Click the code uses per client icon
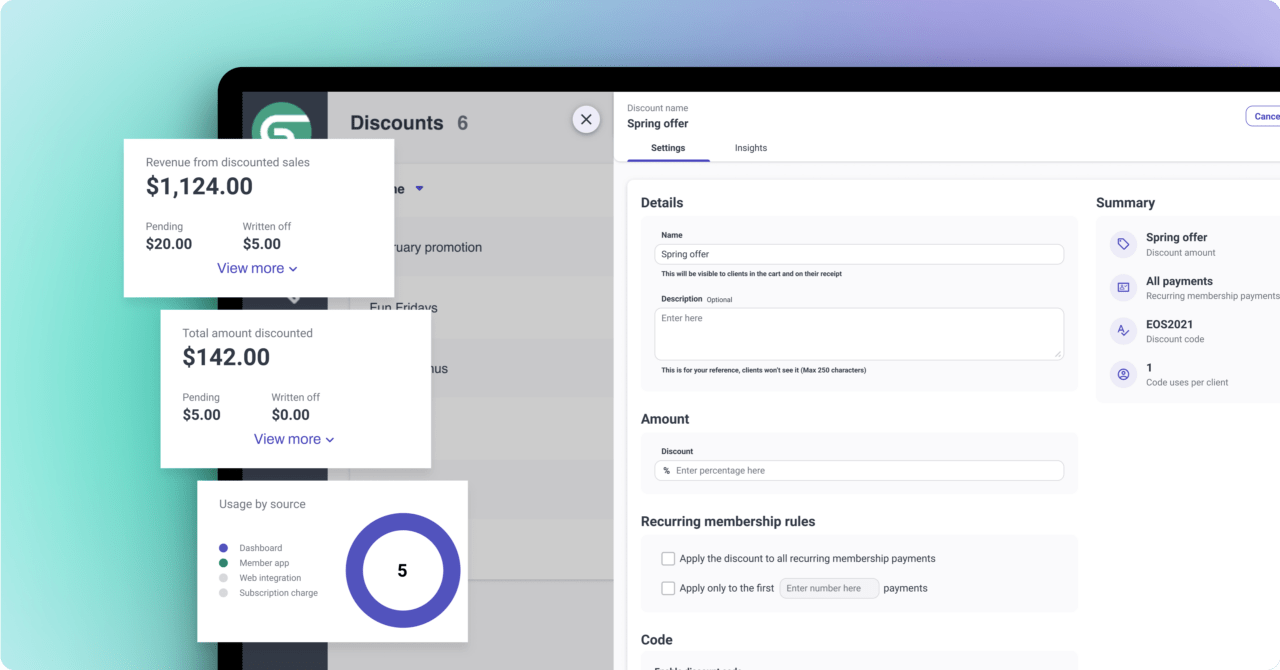This screenshot has width=1280, height=670. [x=1123, y=374]
